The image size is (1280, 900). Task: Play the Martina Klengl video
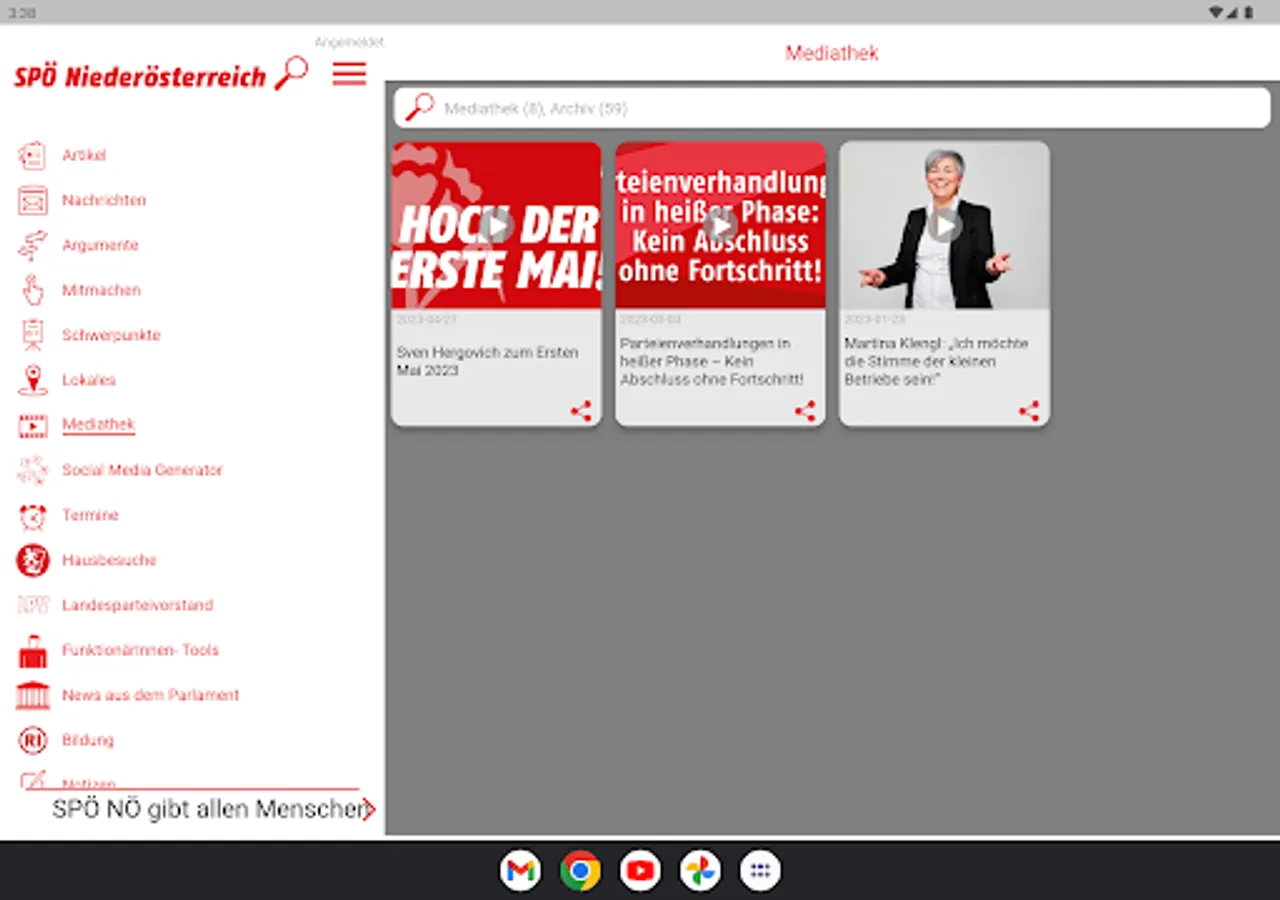(x=944, y=226)
